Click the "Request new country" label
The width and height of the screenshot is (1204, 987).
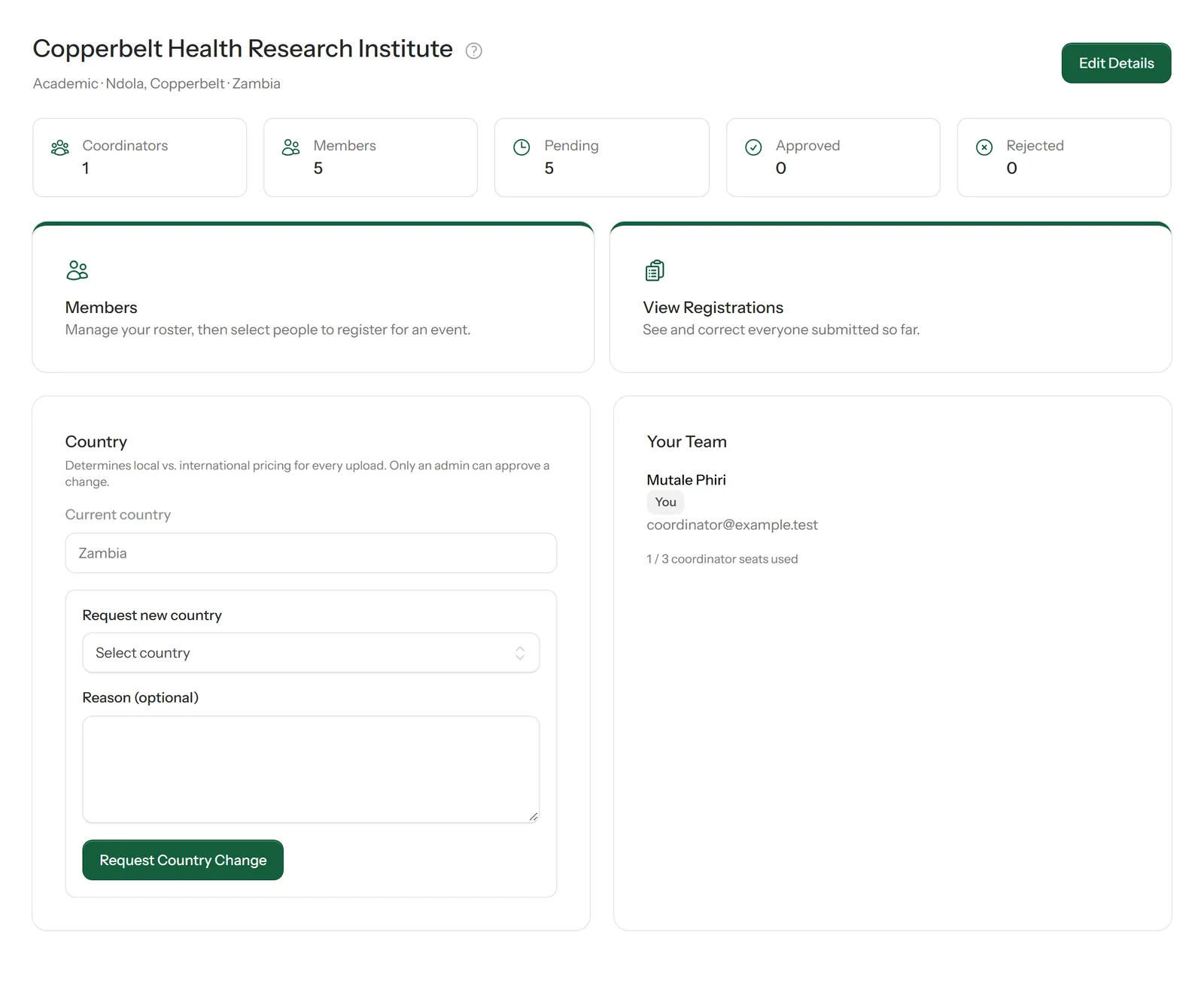(152, 615)
